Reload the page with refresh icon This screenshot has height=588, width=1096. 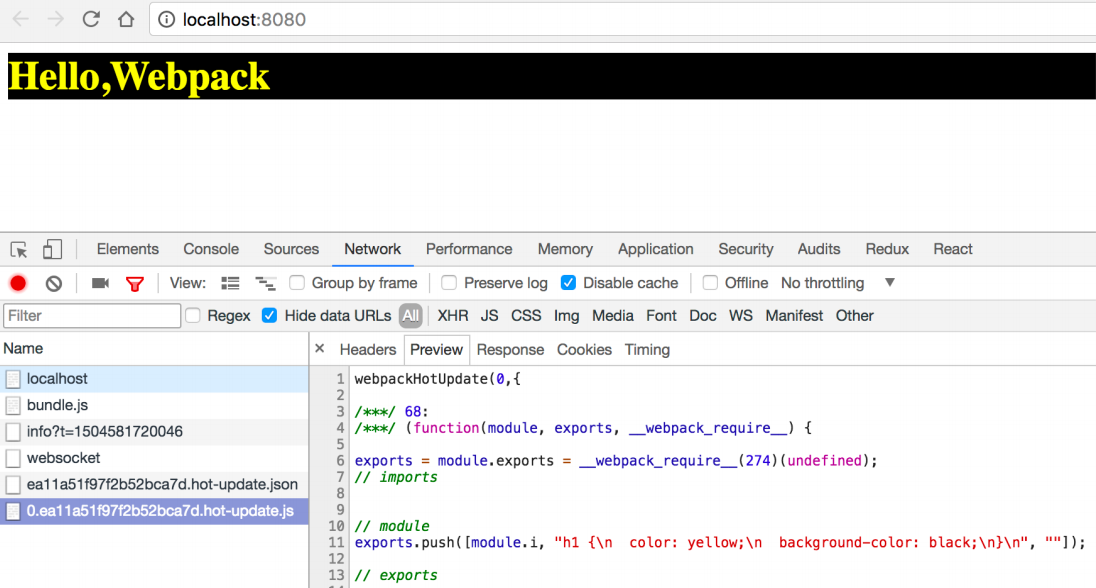click(x=91, y=19)
